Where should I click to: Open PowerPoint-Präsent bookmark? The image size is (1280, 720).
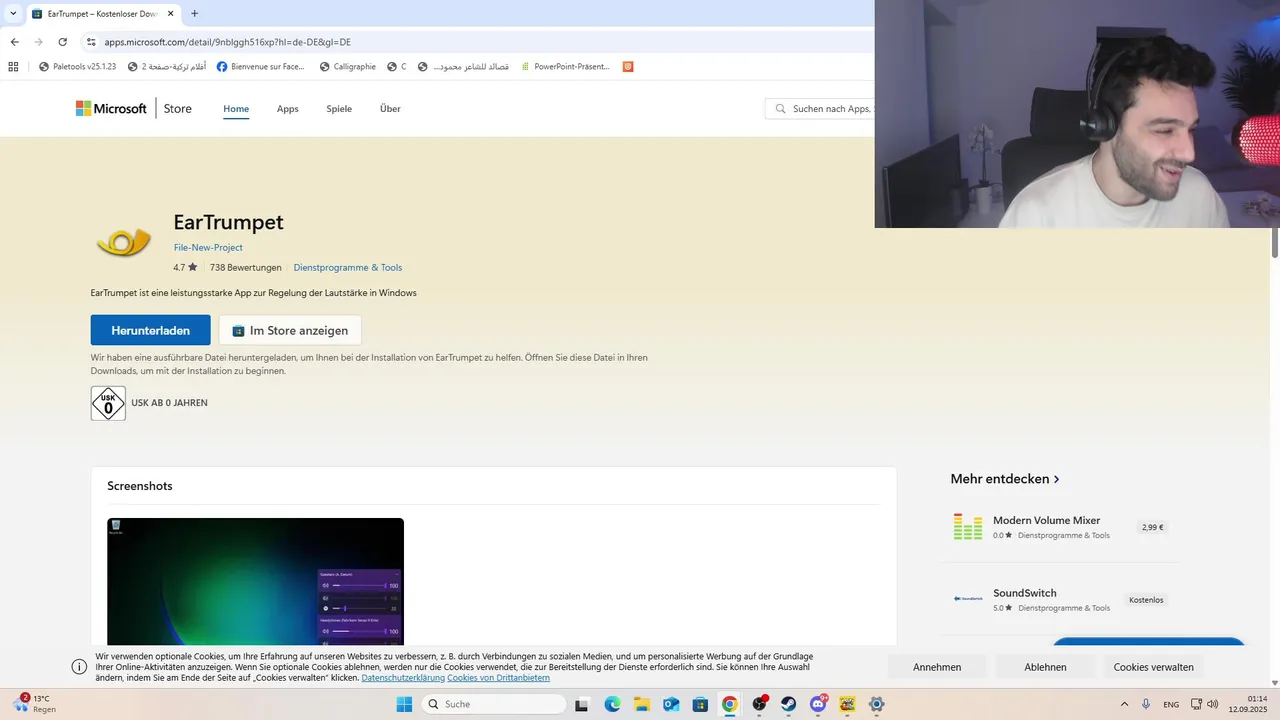[x=565, y=67]
